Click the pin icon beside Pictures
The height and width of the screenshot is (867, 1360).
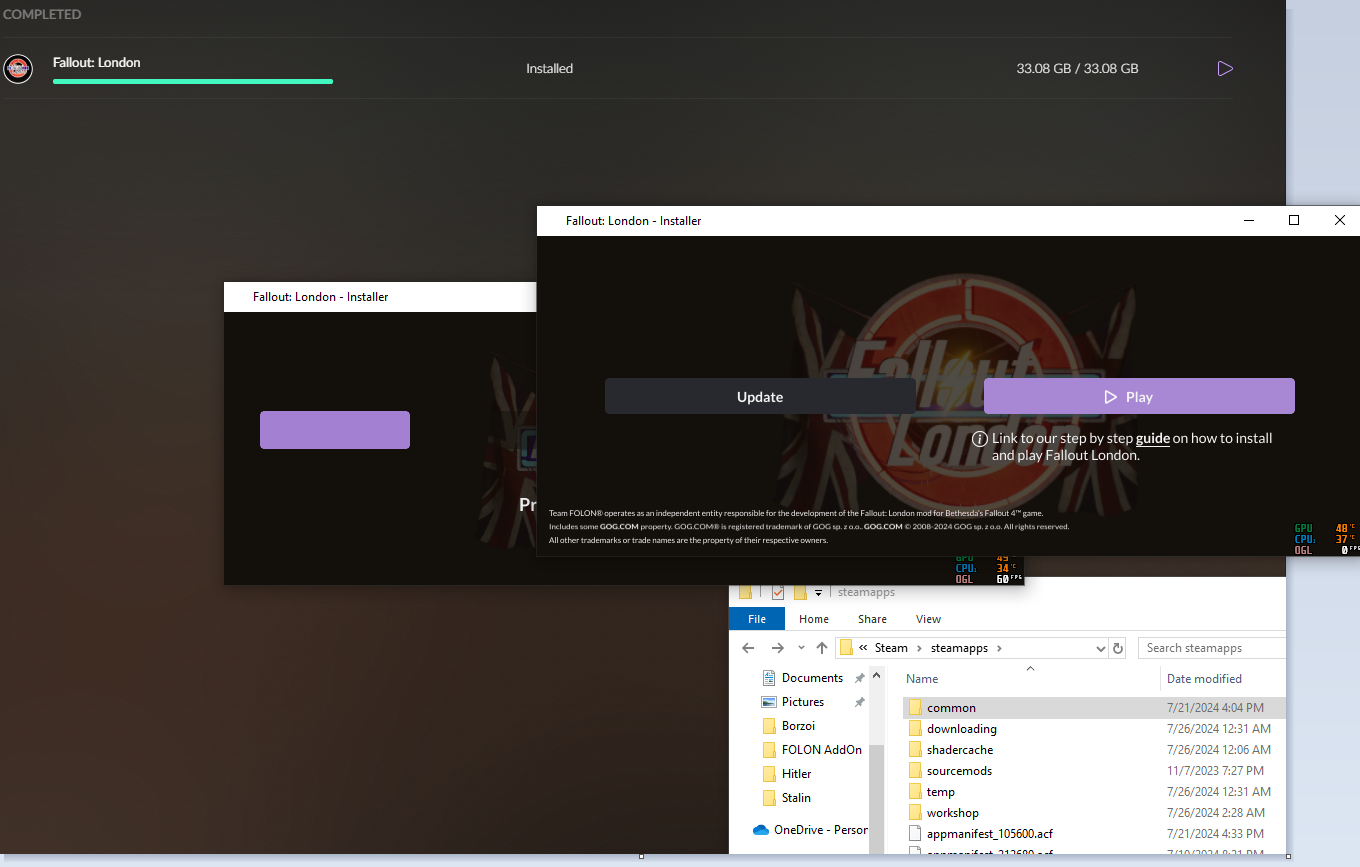[859, 702]
